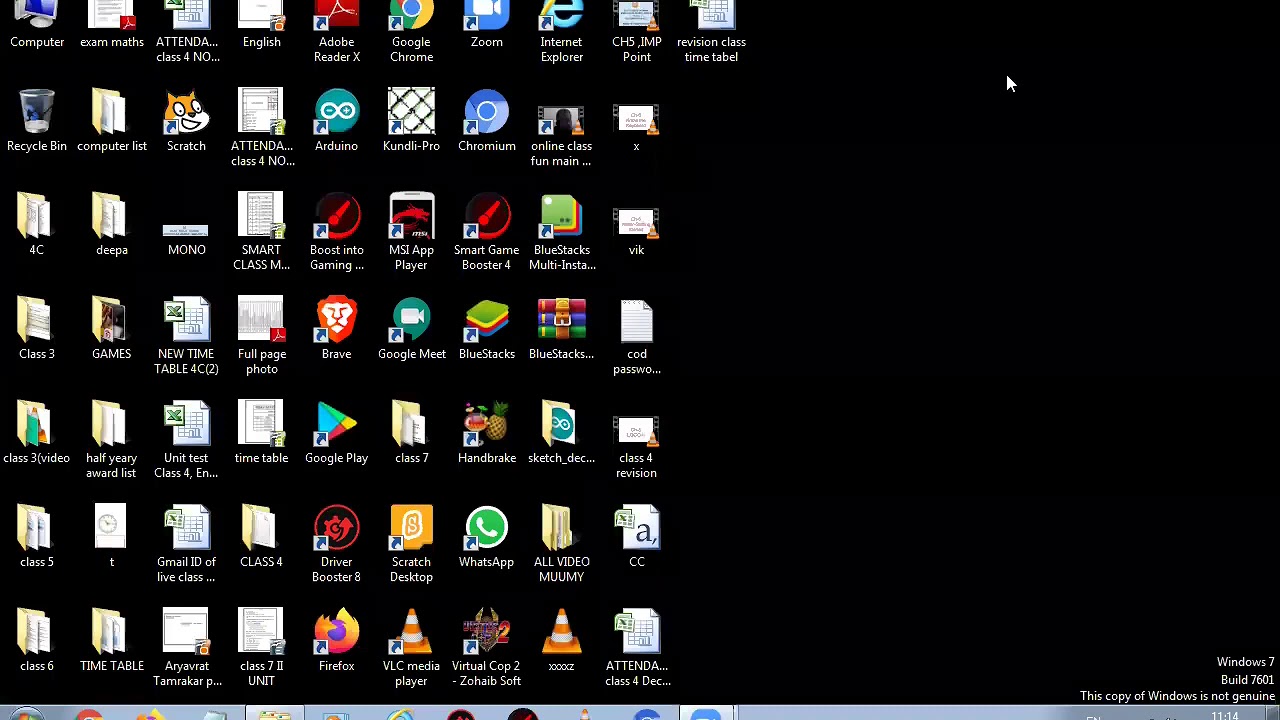Open Unit test Class 4 Excel file

(186, 440)
